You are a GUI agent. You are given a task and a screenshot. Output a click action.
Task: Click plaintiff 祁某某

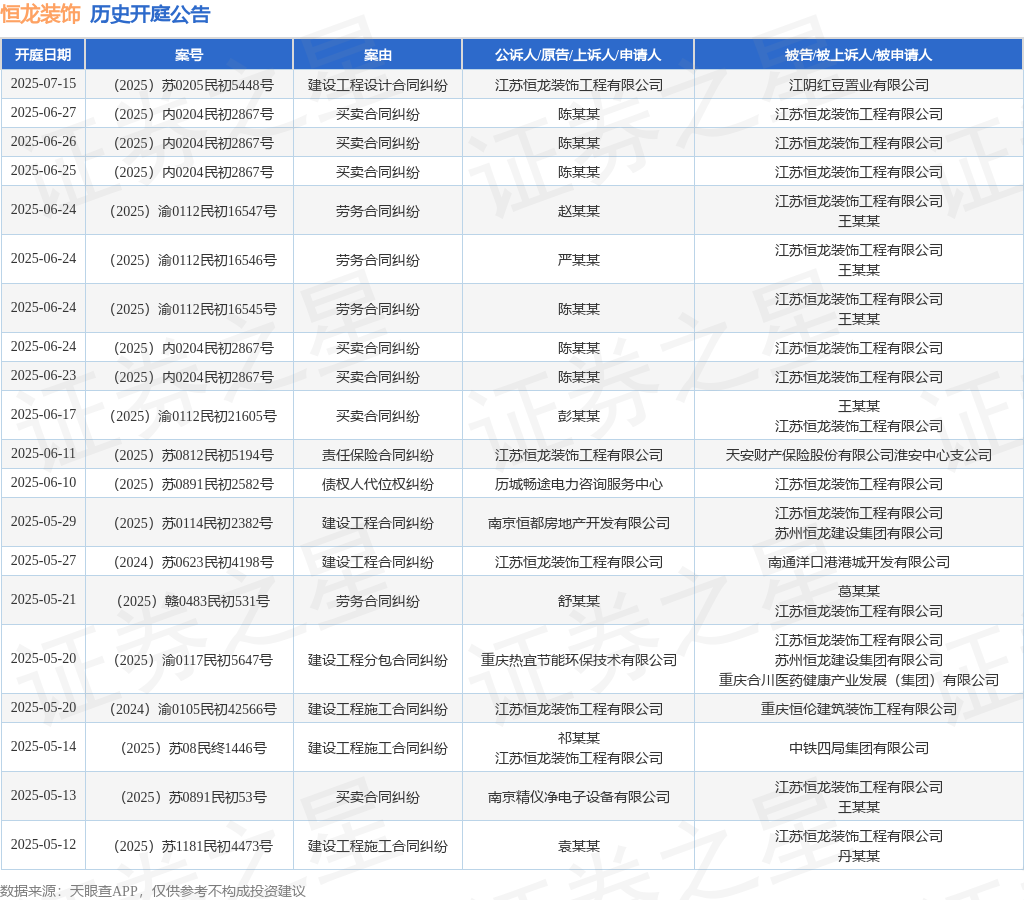(x=579, y=738)
